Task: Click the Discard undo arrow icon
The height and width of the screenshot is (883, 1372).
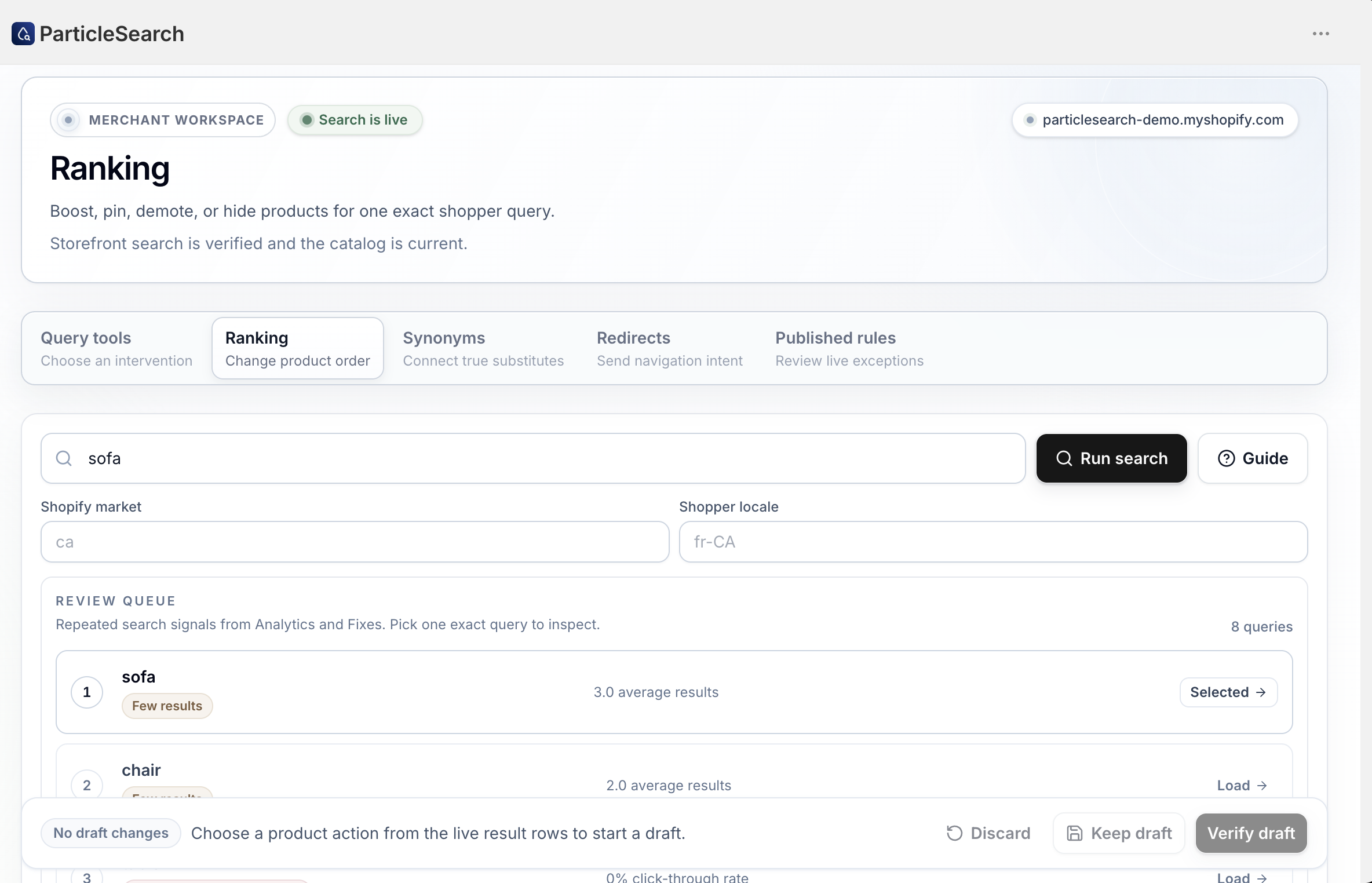Action: (x=954, y=833)
